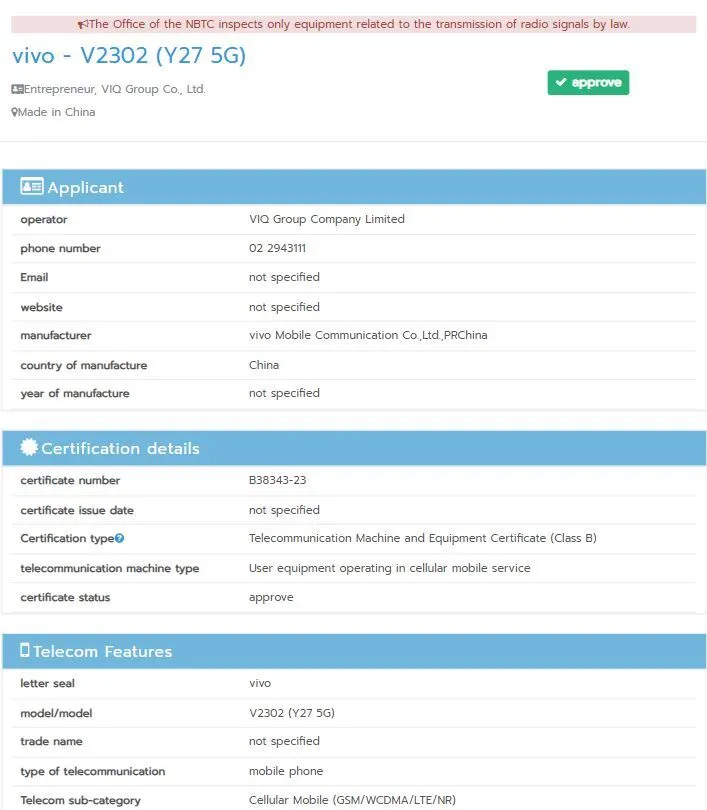Click the 'Certification type' row label
The image size is (707, 810).
click(x=67, y=538)
